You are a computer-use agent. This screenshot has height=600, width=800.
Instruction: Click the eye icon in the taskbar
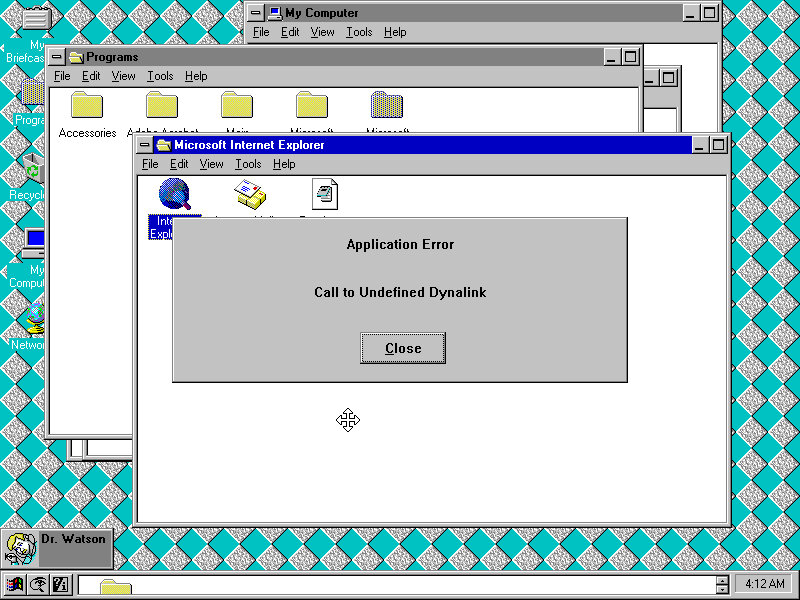point(37,585)
